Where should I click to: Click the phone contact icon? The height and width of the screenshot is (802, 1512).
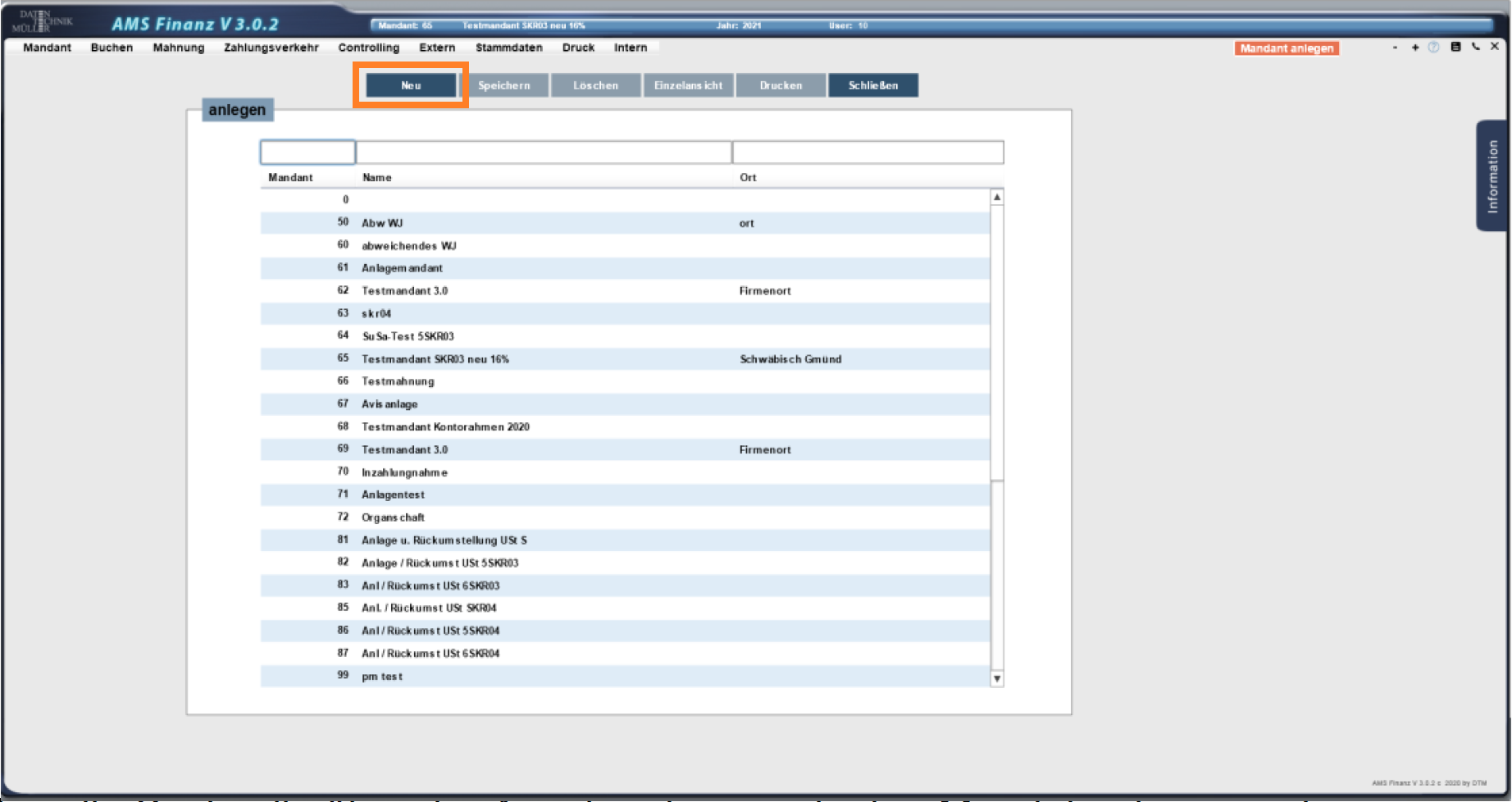pos(1475,48)
